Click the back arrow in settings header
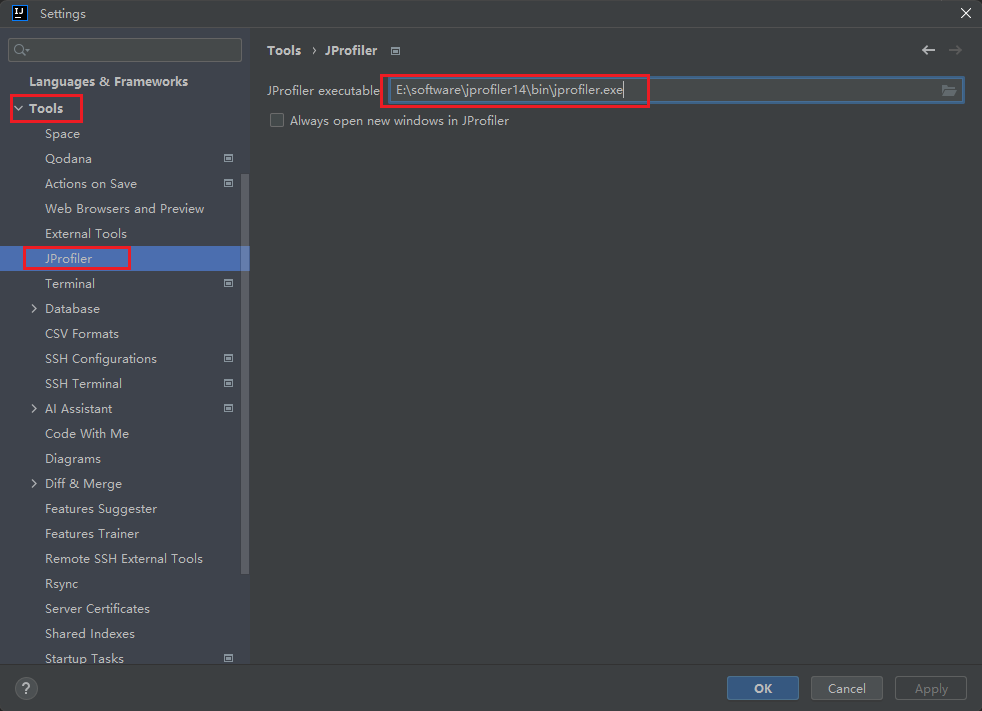 click(928, 50)
